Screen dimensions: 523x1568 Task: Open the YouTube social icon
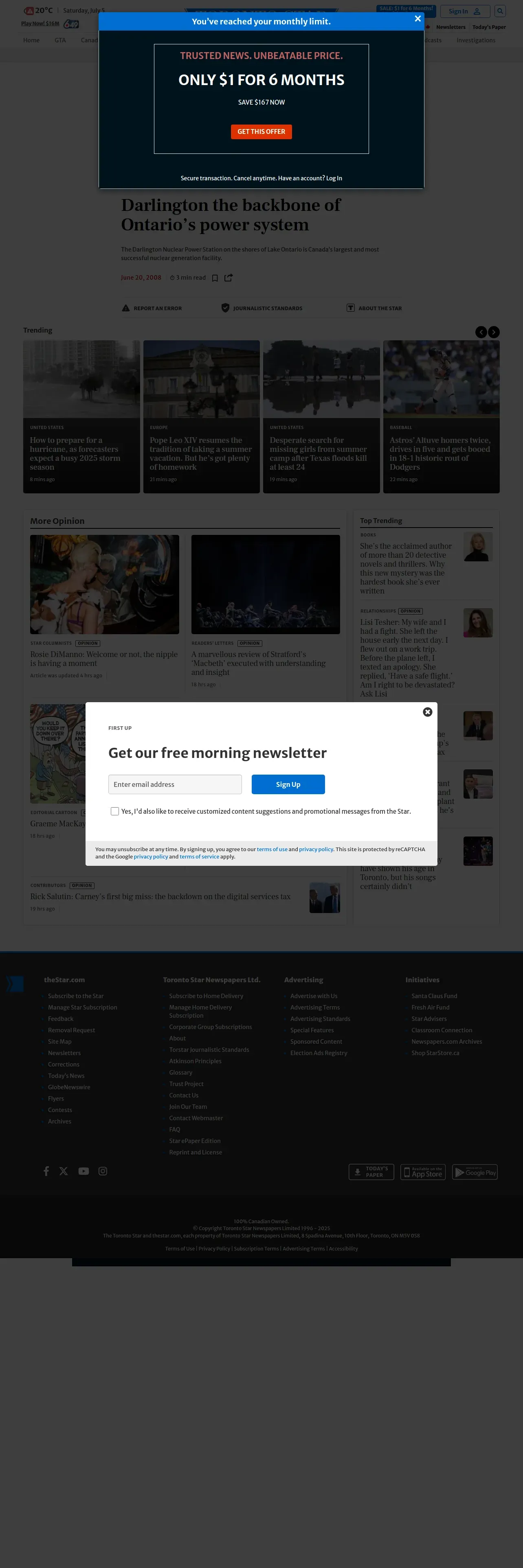(84, 1171)
